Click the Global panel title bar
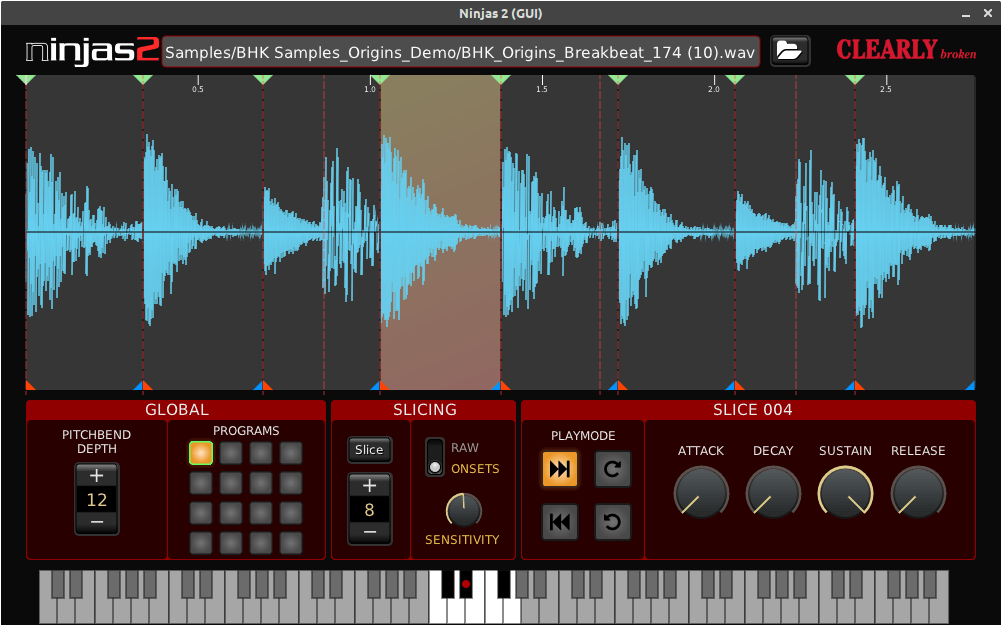This screenshot has width=1002, height=626. (177, 409)
